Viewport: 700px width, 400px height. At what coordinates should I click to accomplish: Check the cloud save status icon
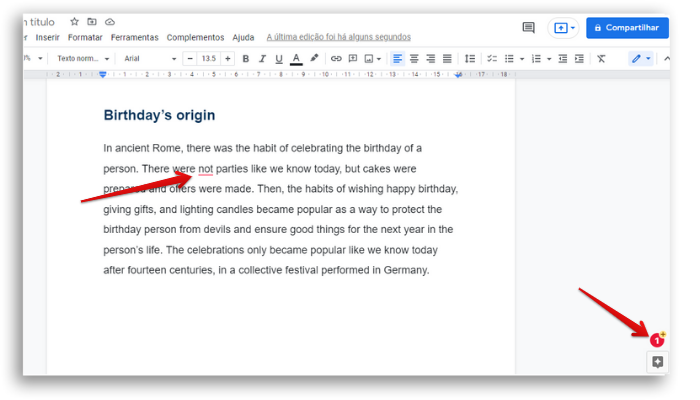pos(110,21)
